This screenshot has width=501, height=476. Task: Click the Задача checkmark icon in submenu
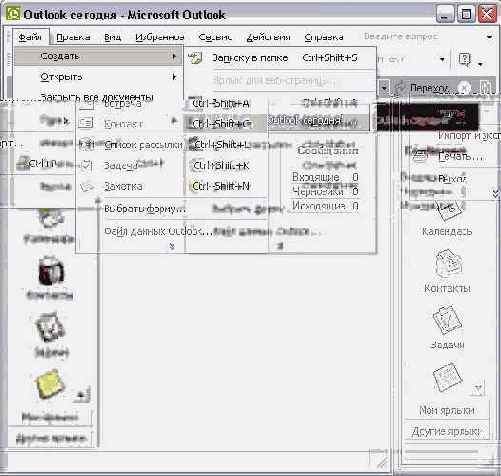tap(86, 165)
